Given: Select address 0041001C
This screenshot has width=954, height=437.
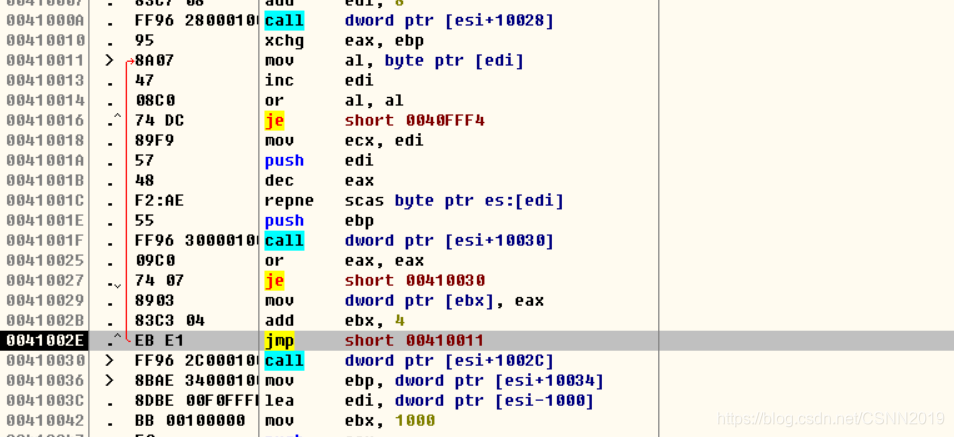Looking at the screenshot, I should pos(45,201).
